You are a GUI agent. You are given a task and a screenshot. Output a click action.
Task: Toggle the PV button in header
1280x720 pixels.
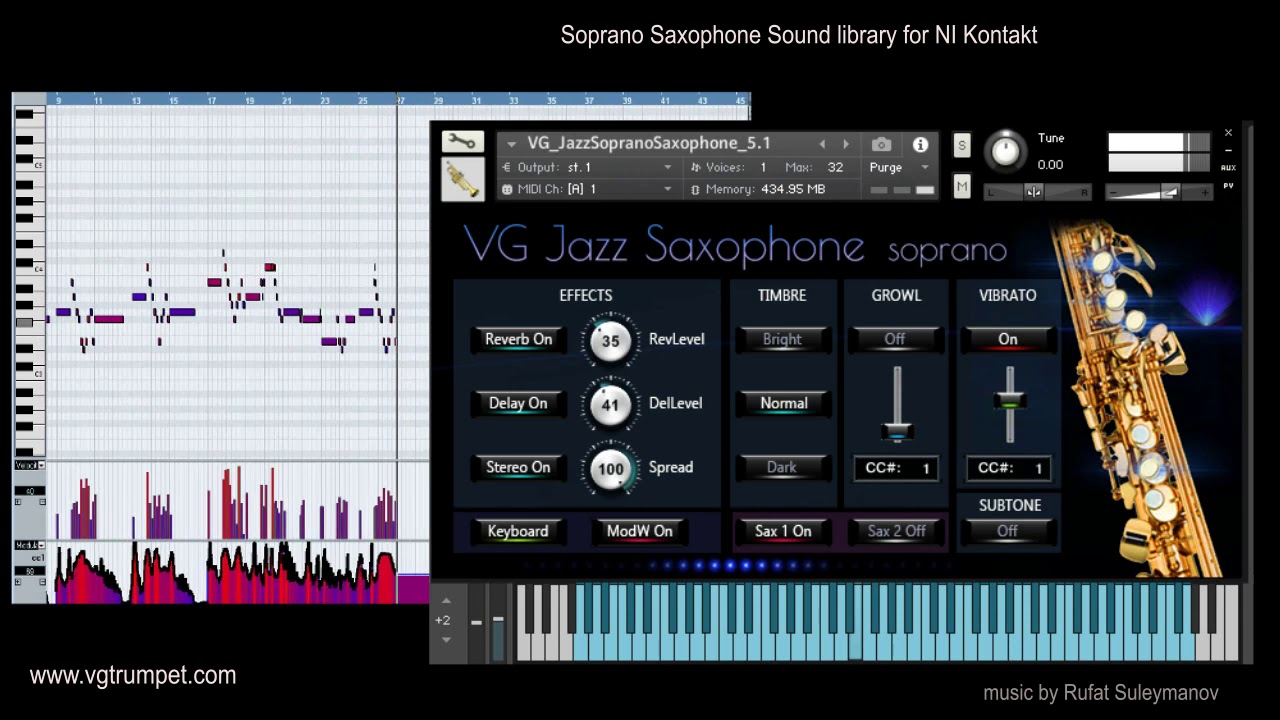click(1228, 186)
